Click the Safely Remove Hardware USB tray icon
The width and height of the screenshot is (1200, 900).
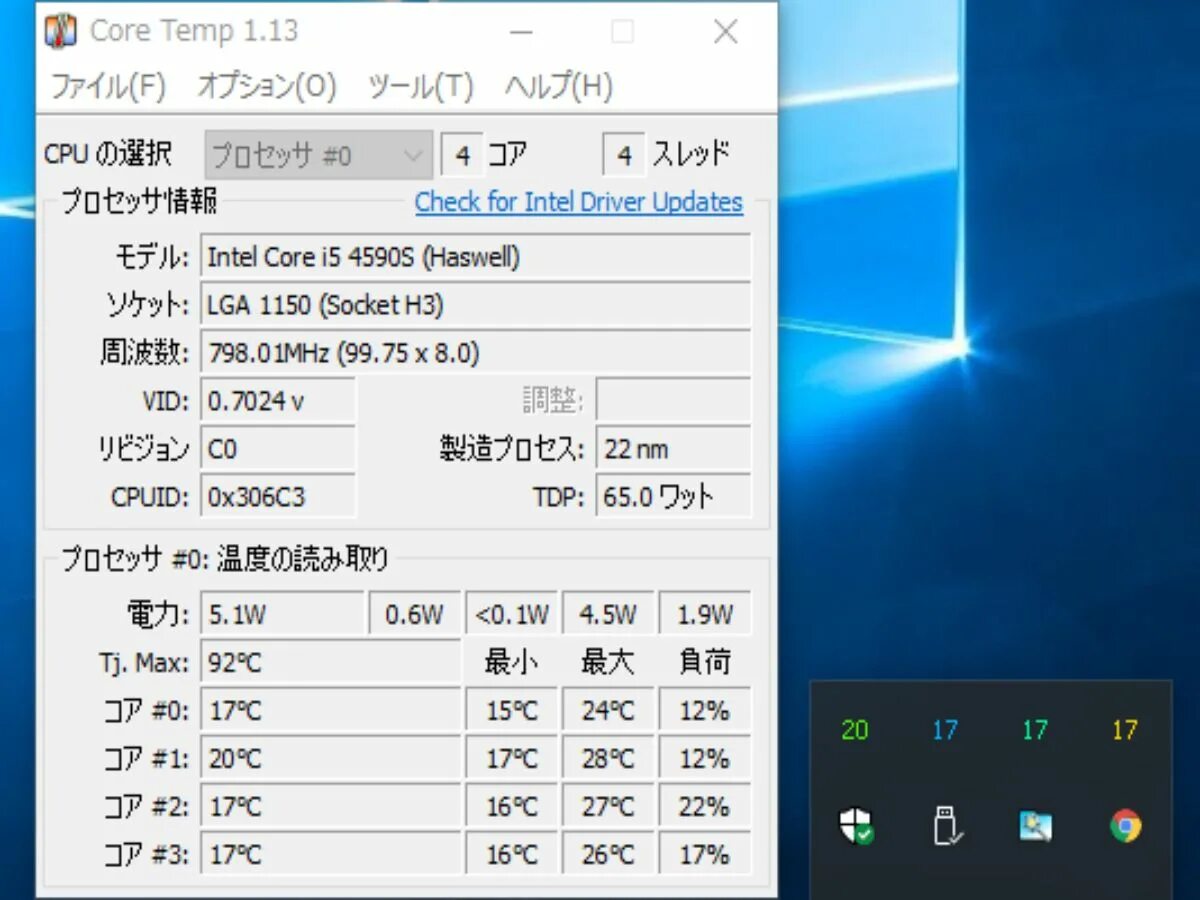coord(947,826)
